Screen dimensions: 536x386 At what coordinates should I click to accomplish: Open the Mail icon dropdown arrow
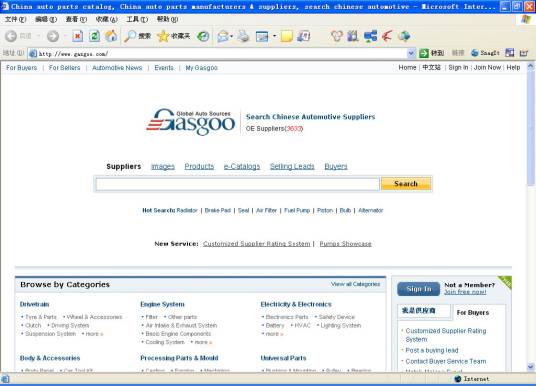[x=231, y=36]
